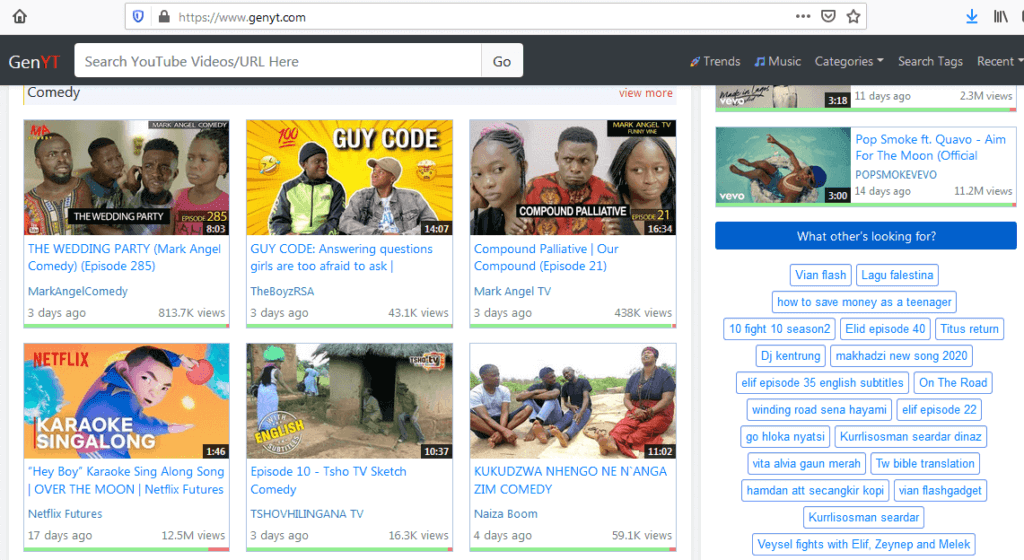Screen dimensions: 1024x560
Task: Open the Downloads arrow icon
Action: click(x=972, y=16)
